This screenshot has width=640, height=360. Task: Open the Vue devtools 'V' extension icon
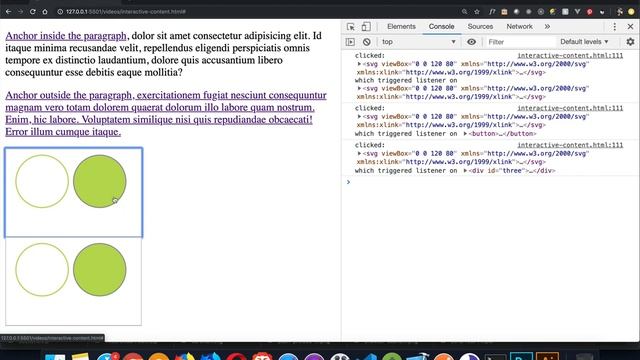[577, 12]
